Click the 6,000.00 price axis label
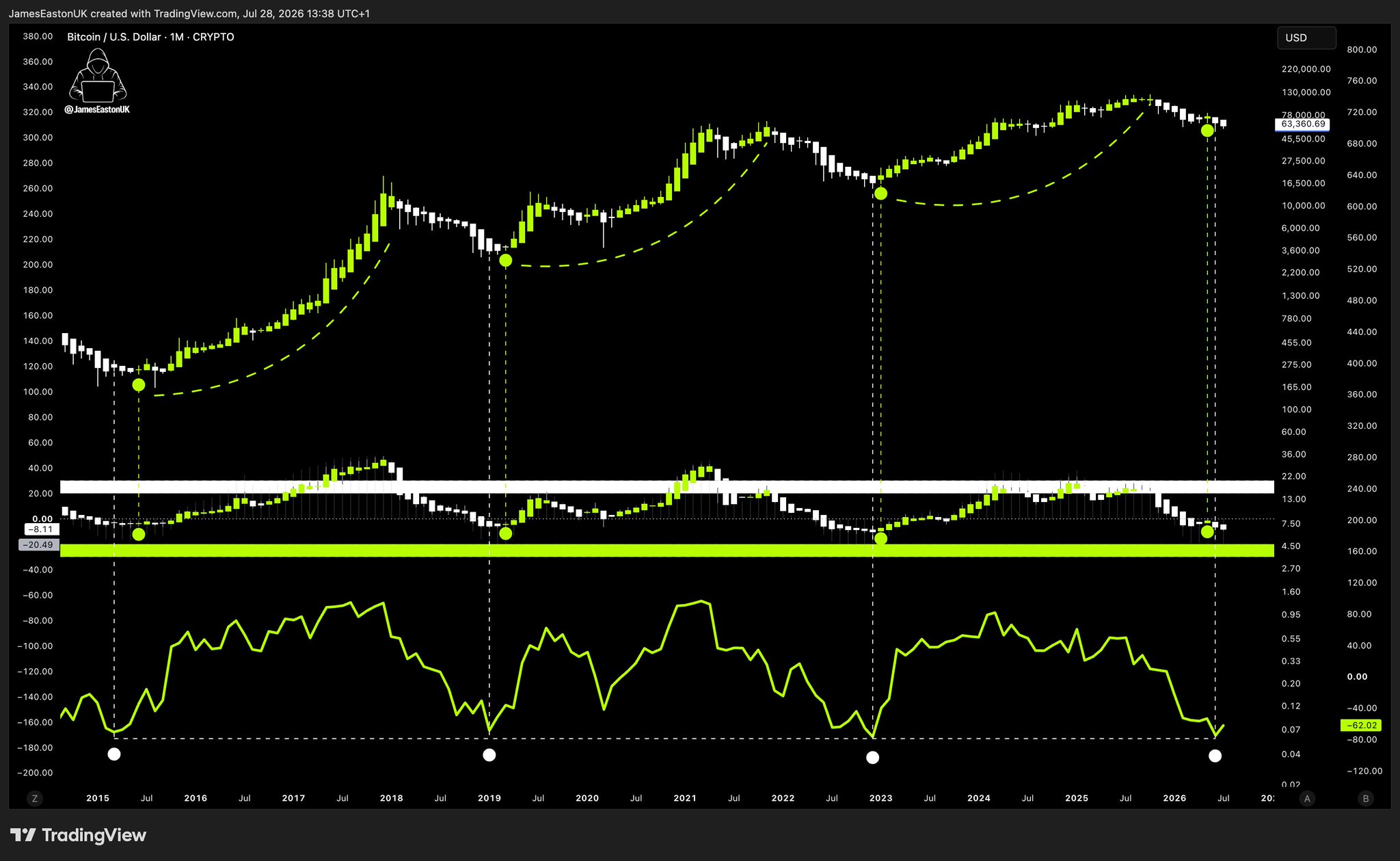 (x=1301, y=228)
